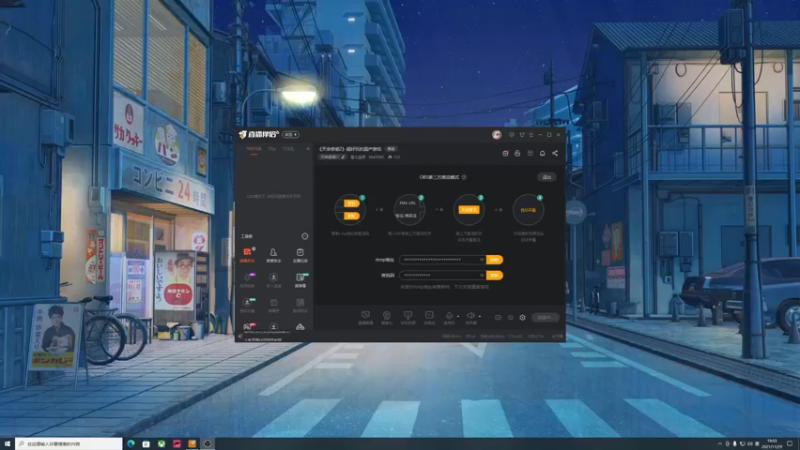Click the upper orange copy button in step 1 circle
This screenshot has height=450, width=800.
(x=351, y=203)
